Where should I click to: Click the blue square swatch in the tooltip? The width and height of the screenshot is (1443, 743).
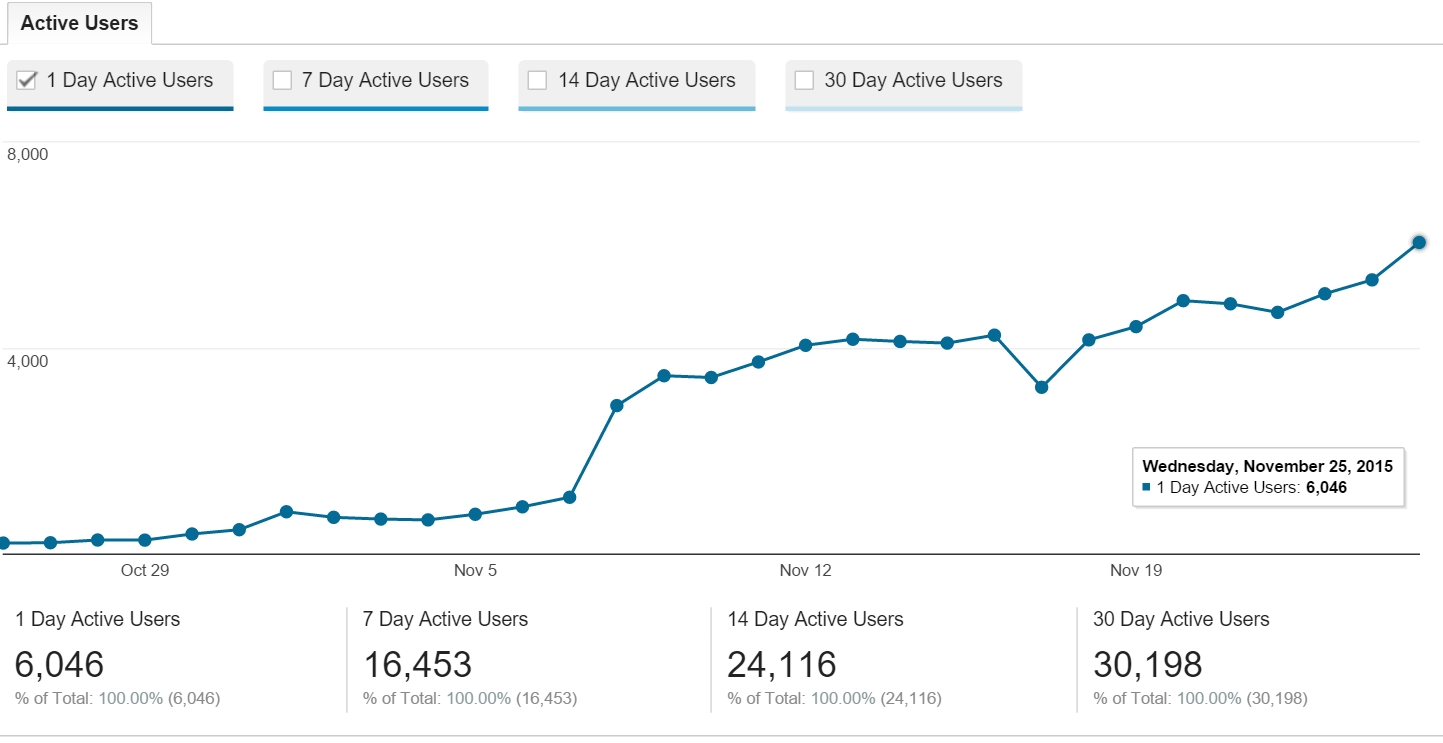pyautogui.click(x=1146, y=487)
